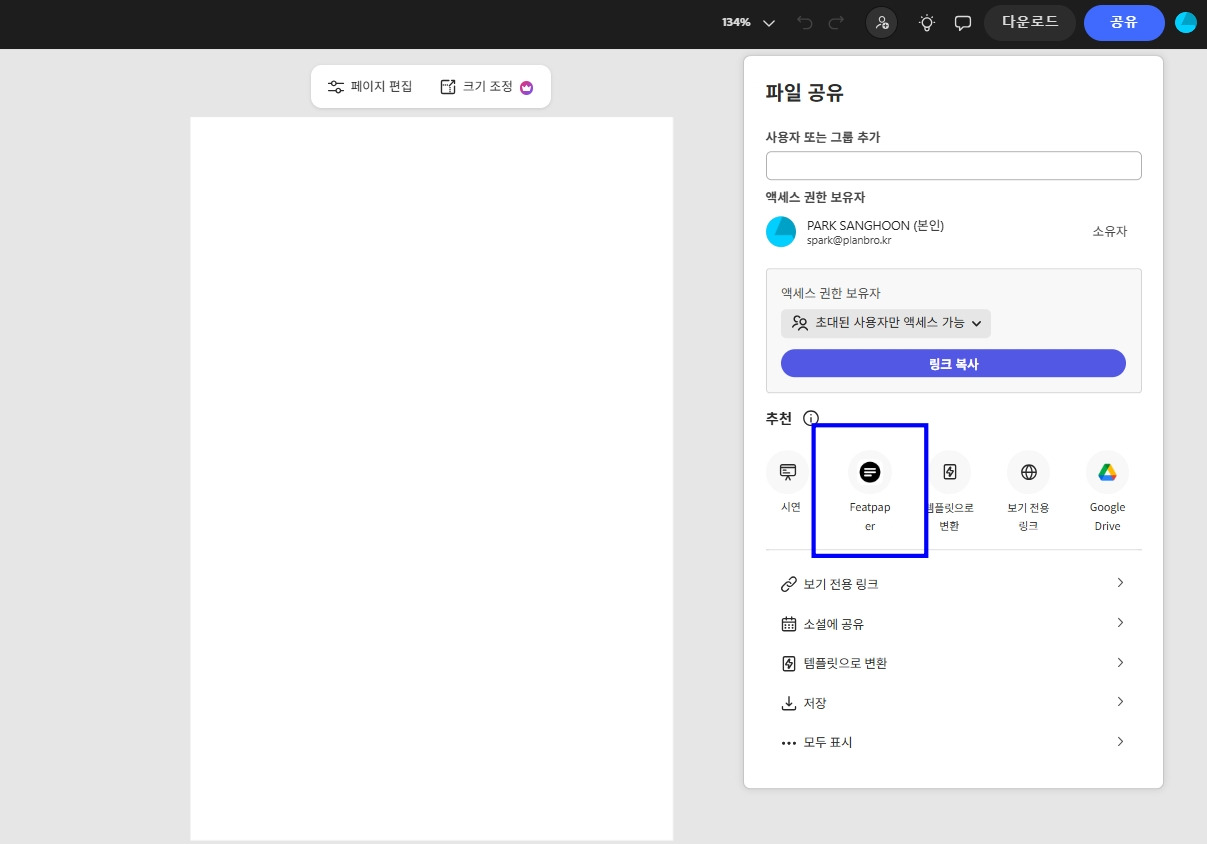
Task: Open the 보기 전용 링크 globe icon in recommendations
Action: [1028, 472]
